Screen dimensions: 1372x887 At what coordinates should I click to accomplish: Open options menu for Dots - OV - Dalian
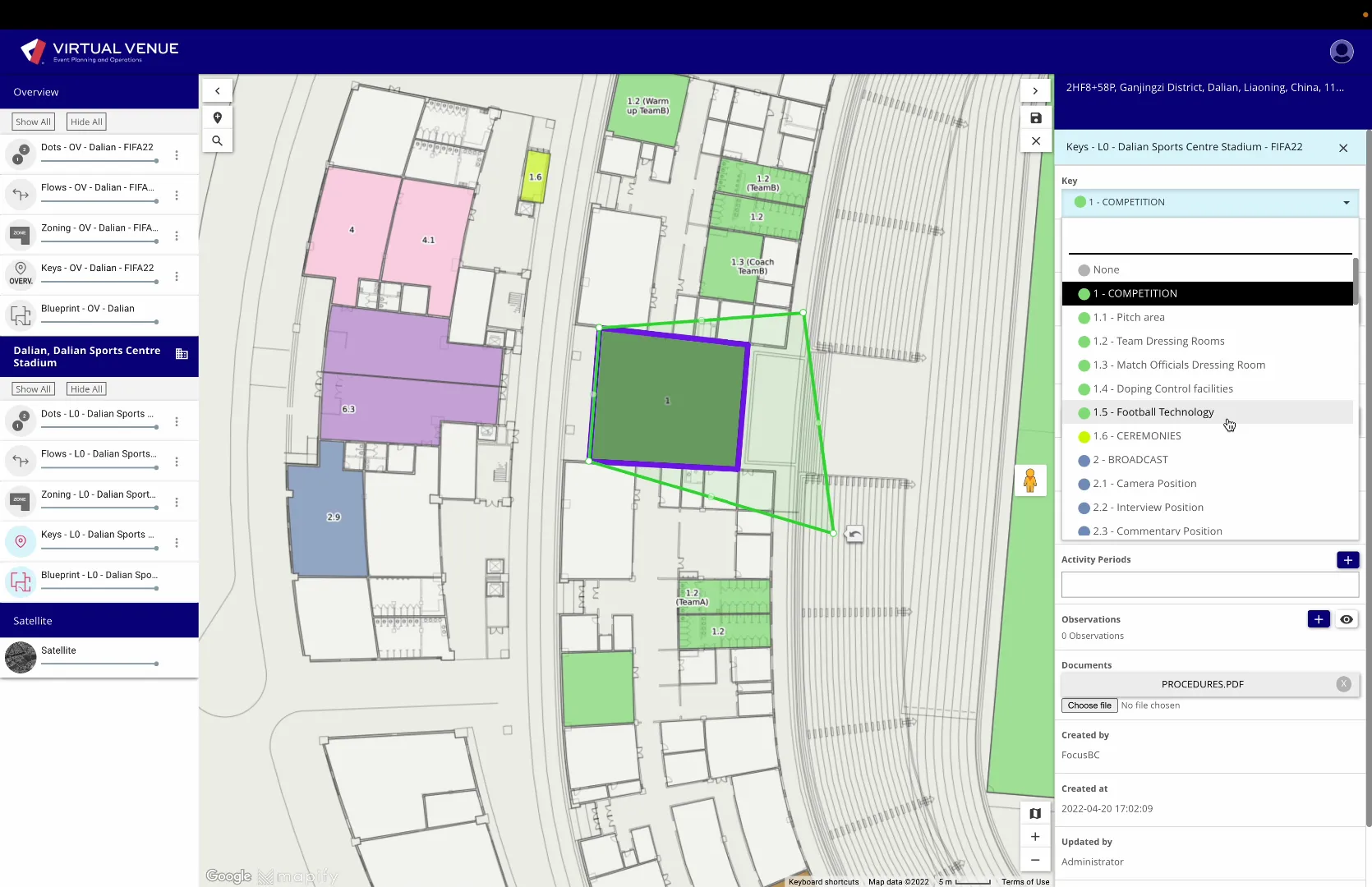(x=177, y=155)
